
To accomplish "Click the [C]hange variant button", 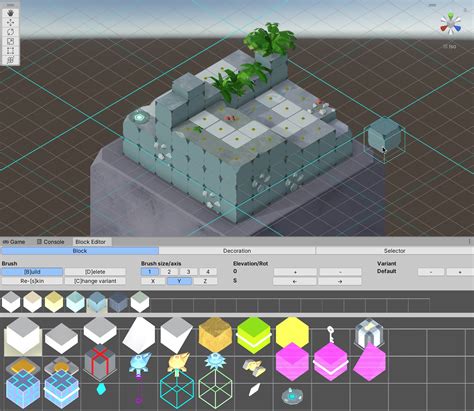I will 95,281.
